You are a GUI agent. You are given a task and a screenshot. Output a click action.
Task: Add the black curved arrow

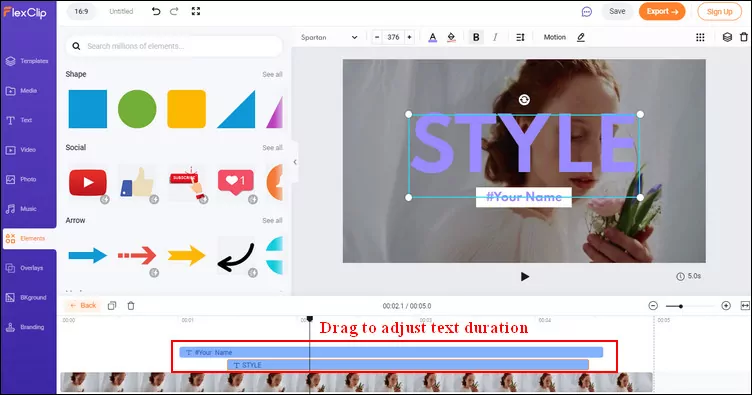pyautogui.click(x=235, y=256)
